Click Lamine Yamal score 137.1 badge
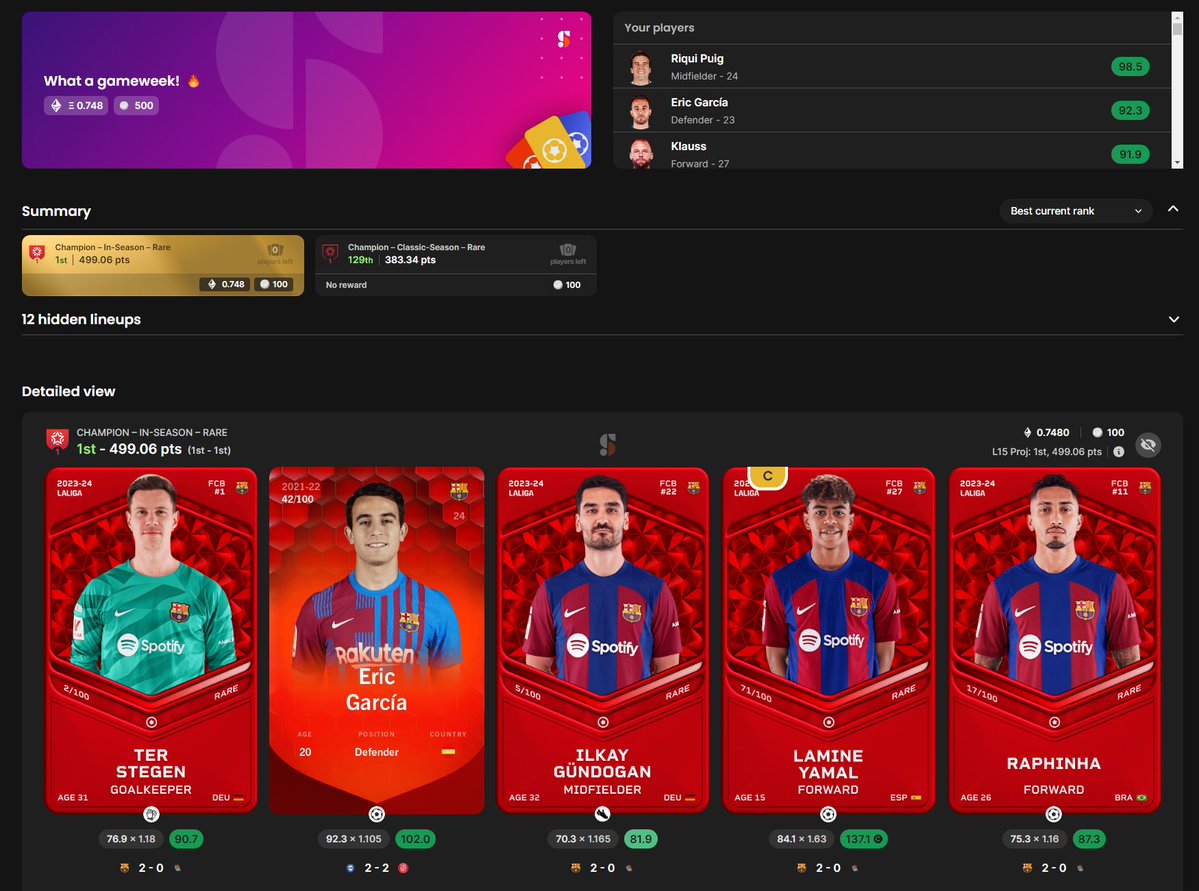The image size is (1199, 891). click(x=864, y=839)
